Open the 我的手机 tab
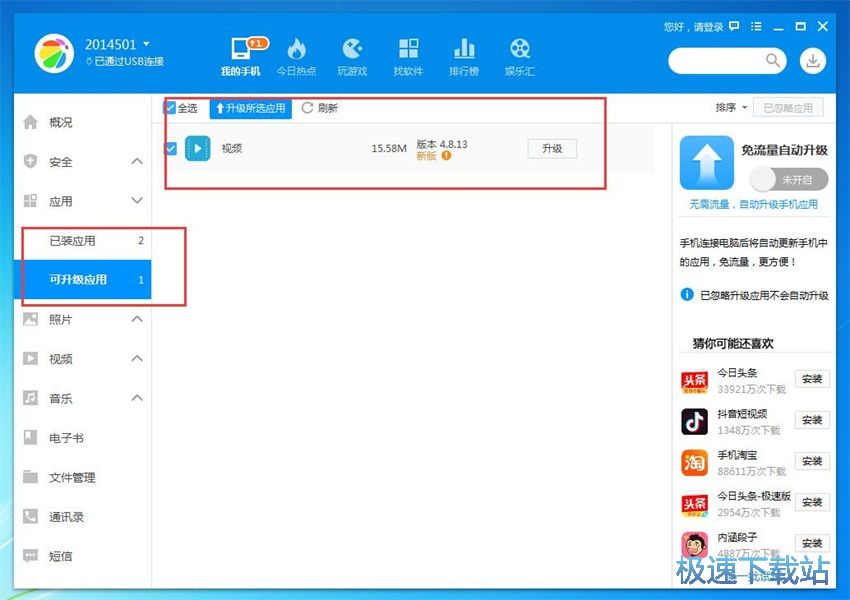This screenshot has height=600, width=850. coord(241,56)
